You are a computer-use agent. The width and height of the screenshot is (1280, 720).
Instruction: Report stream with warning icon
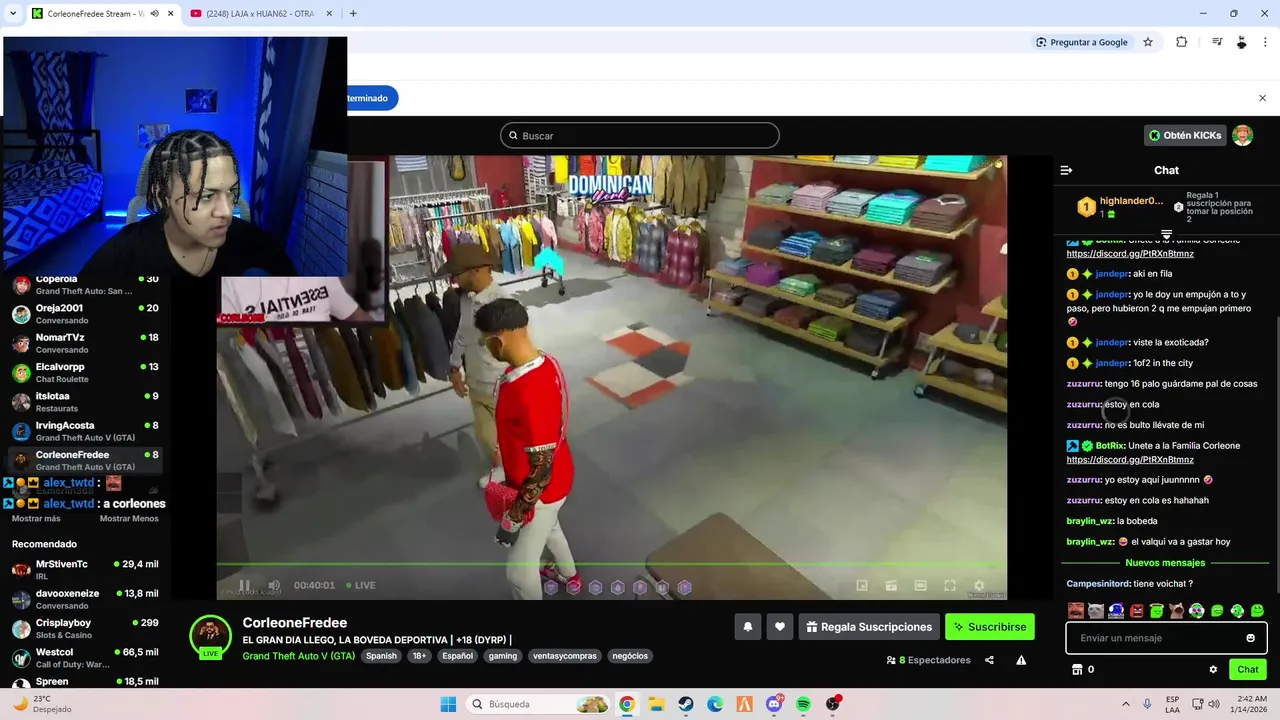(x=1021, y=660)
